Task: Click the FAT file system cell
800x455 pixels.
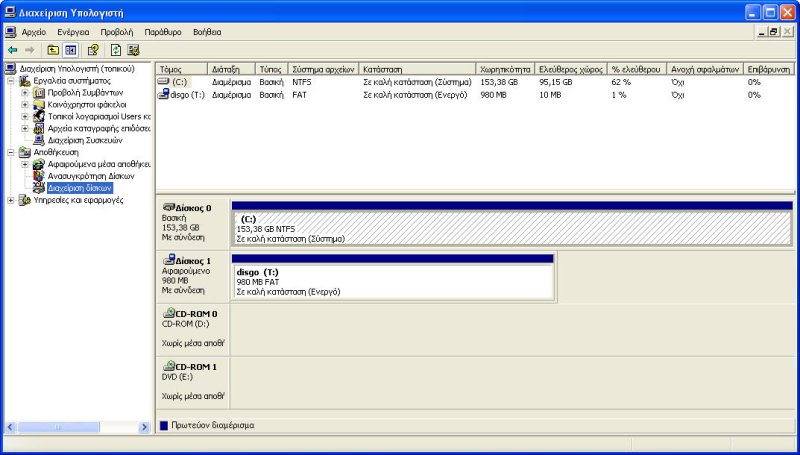Action: tap(299, 95)
